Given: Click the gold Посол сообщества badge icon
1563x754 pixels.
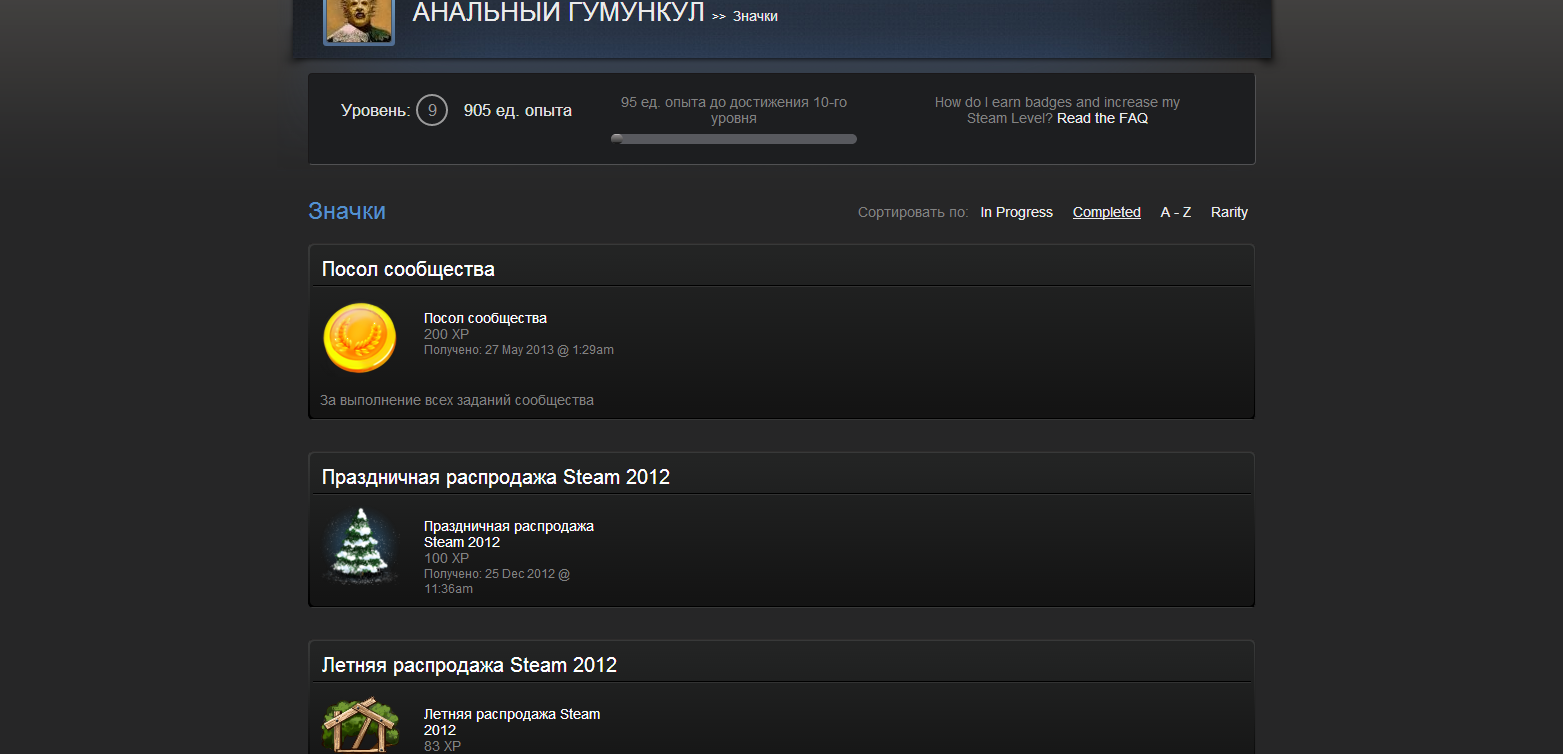Looking at the screenshot, I should click(x=360, y=338).
